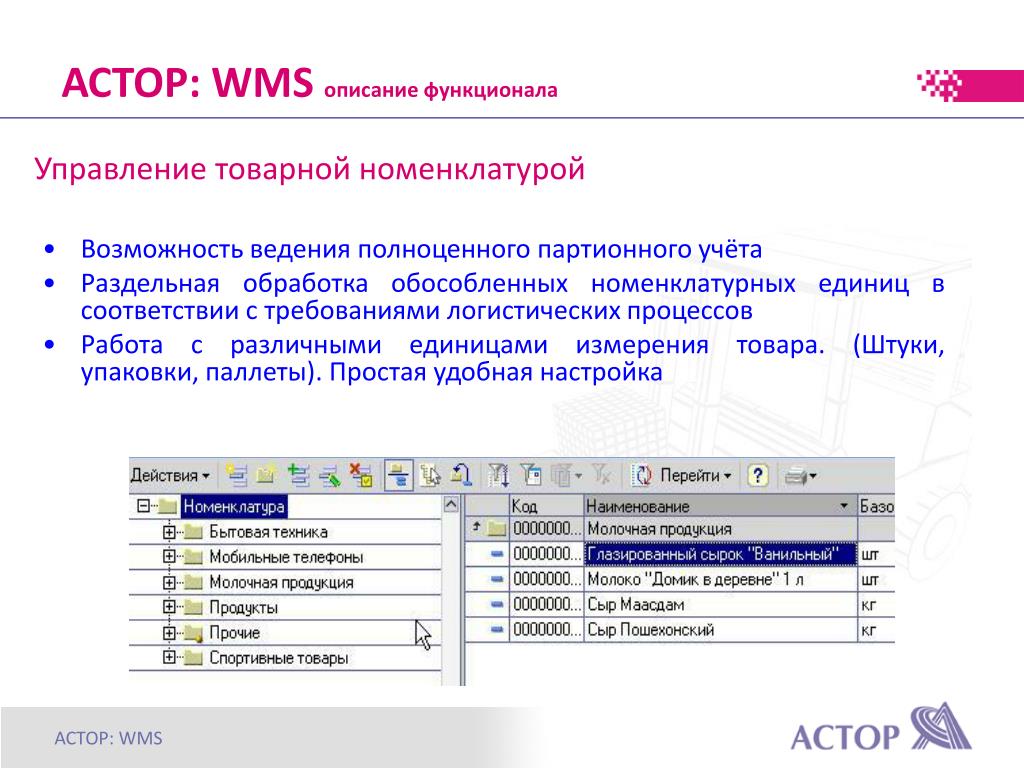The image size is (1024, 768).
Task: Open help with the question mark icon
Action: 757,475
